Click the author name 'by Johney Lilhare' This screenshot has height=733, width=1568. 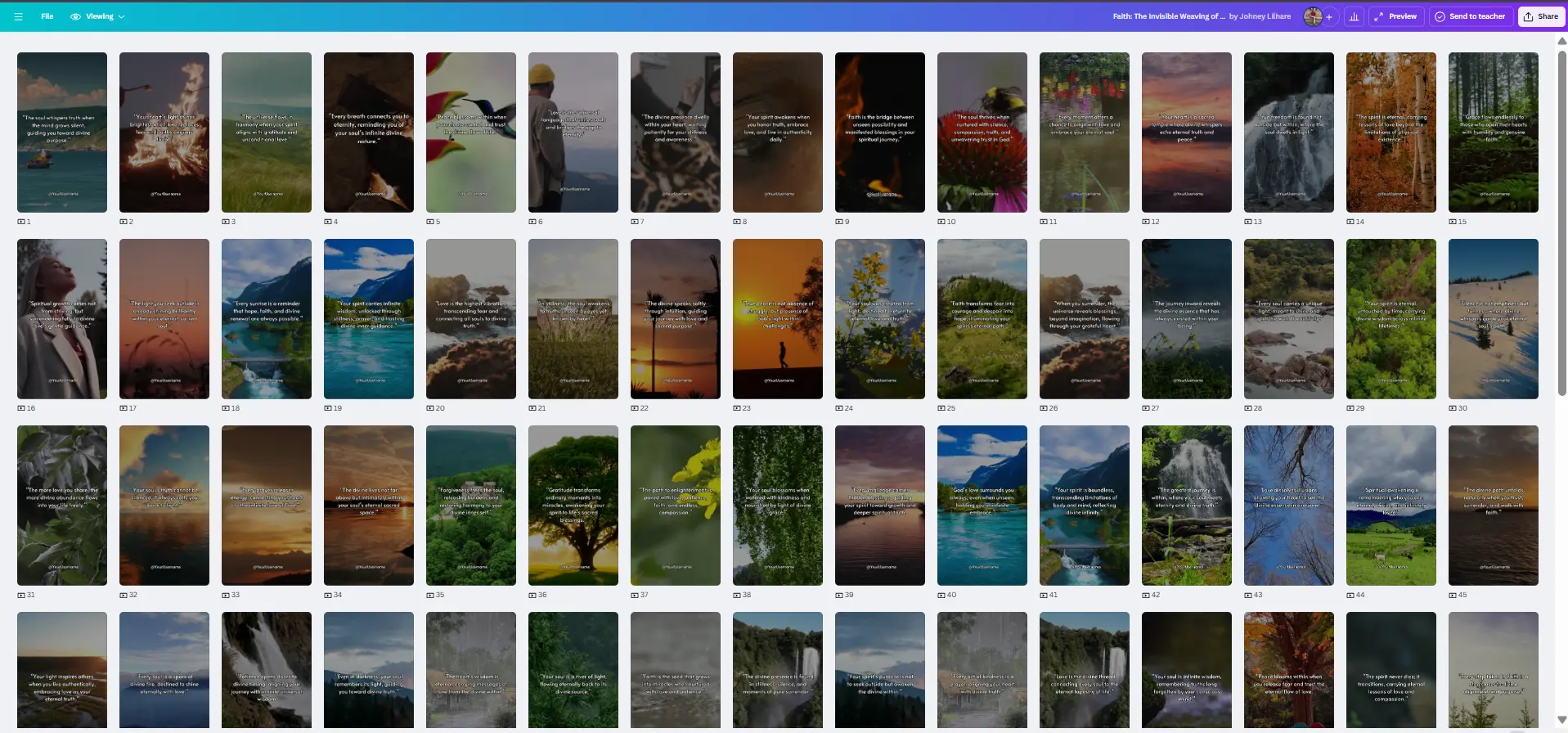tap(1260, 16)
